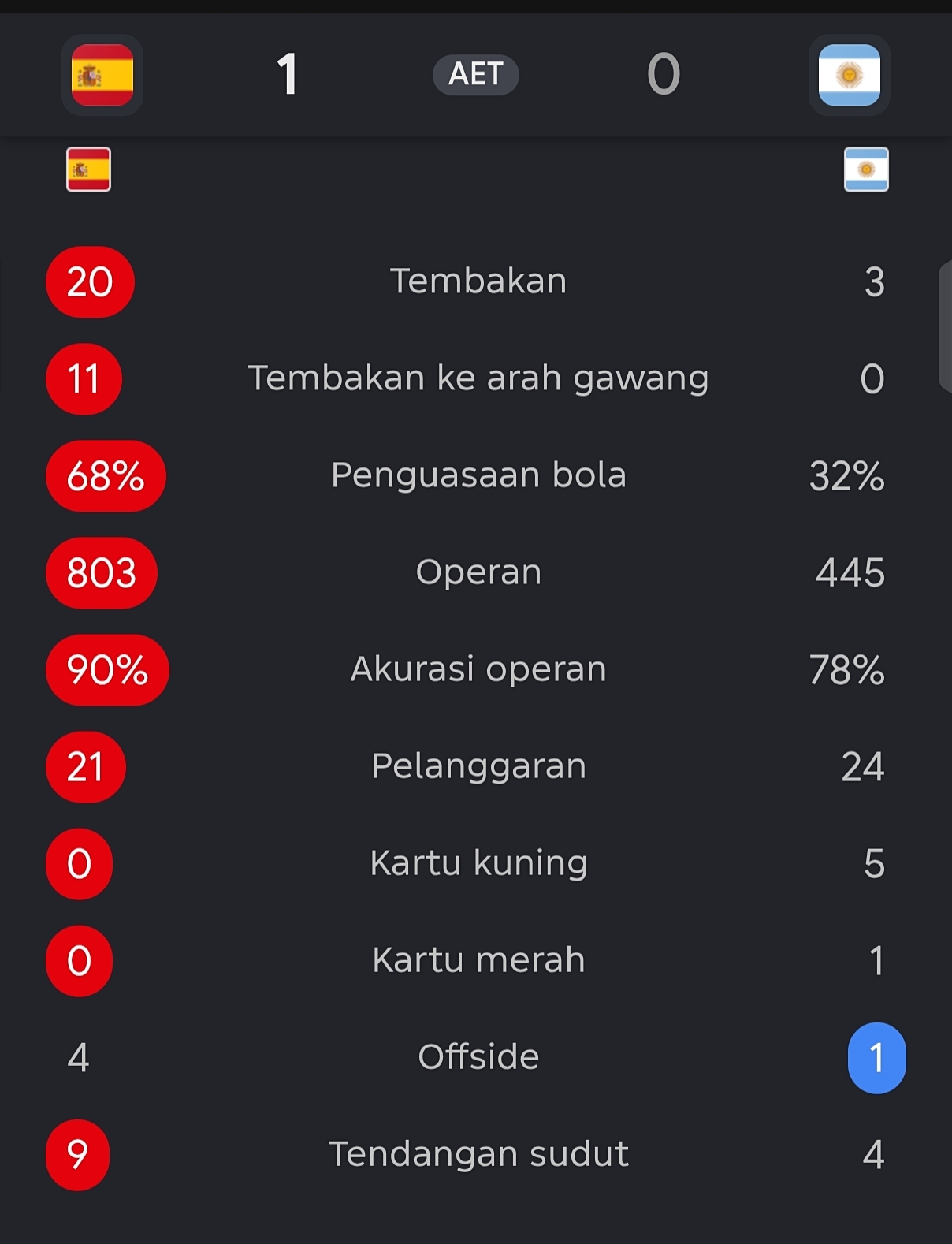Tap the red 11 shots on target badge
This screenshot has width=952, height=1244.
pos(84,379)
